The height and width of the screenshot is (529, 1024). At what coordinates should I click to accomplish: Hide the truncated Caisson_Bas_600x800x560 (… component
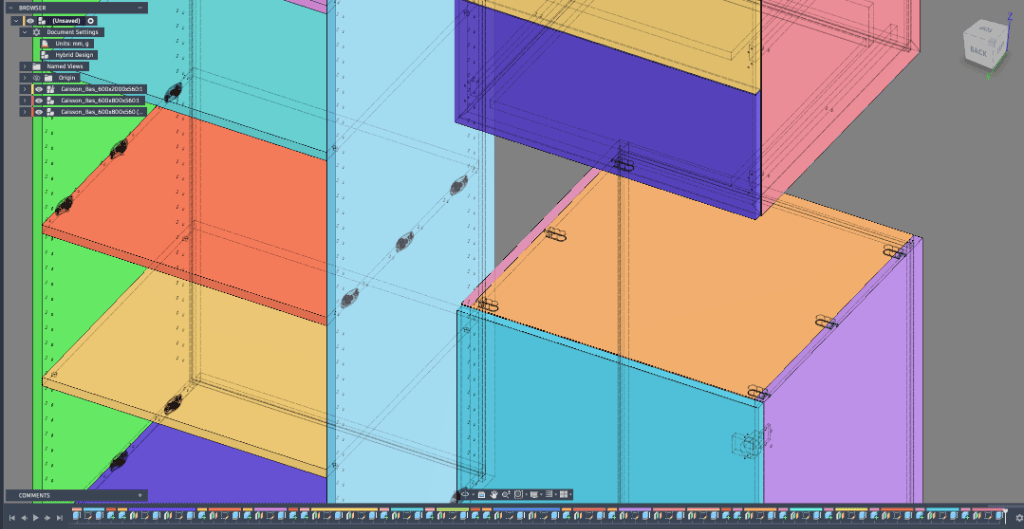click(x=39, y=112)
